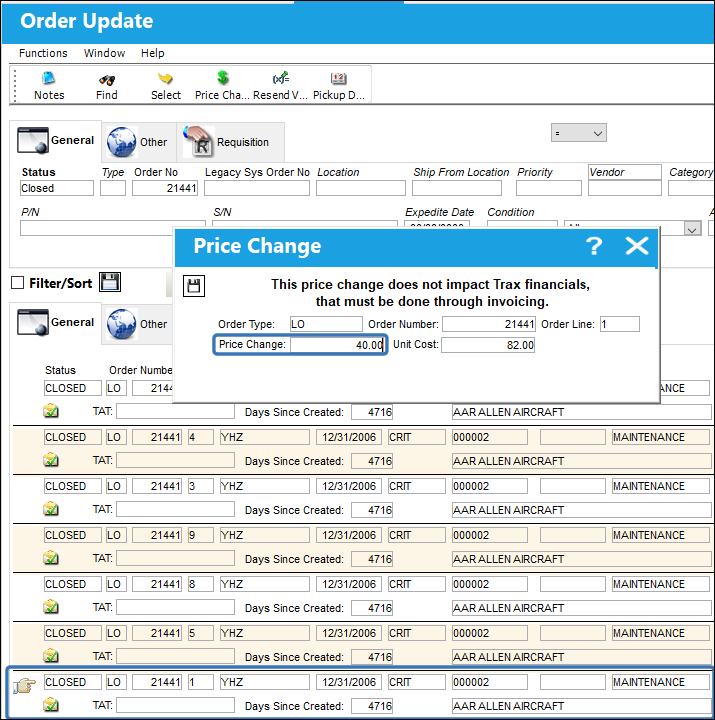Viewport: 715px width, 720px height.
Task: Click the Find binoculars icon
Action: pos(107,80)
